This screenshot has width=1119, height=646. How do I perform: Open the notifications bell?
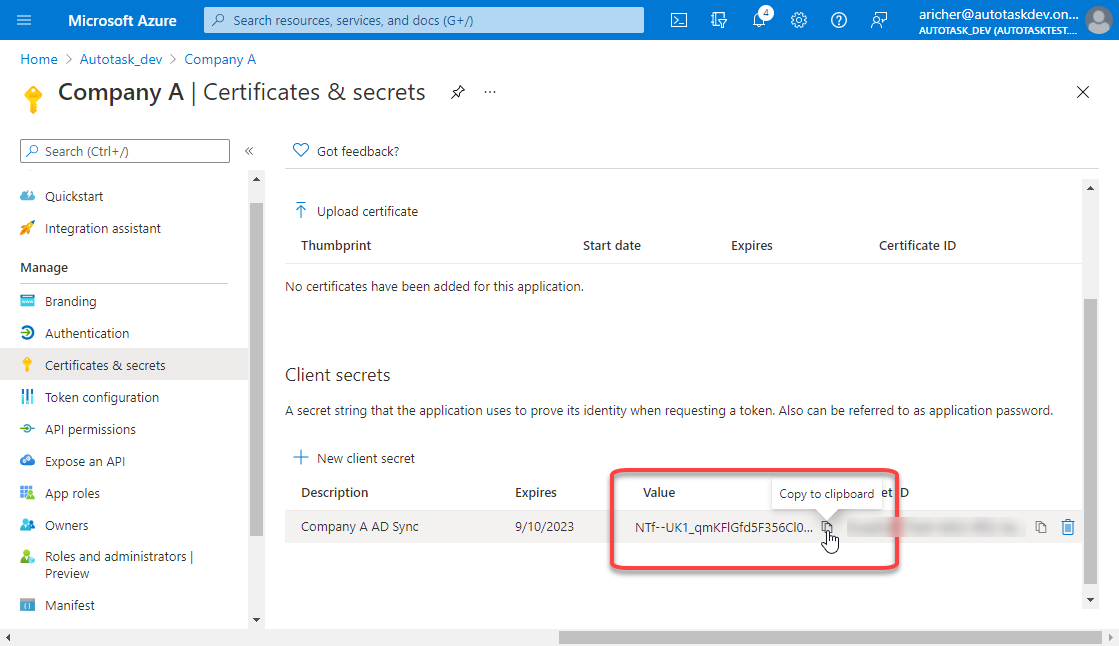coord(759,20)
